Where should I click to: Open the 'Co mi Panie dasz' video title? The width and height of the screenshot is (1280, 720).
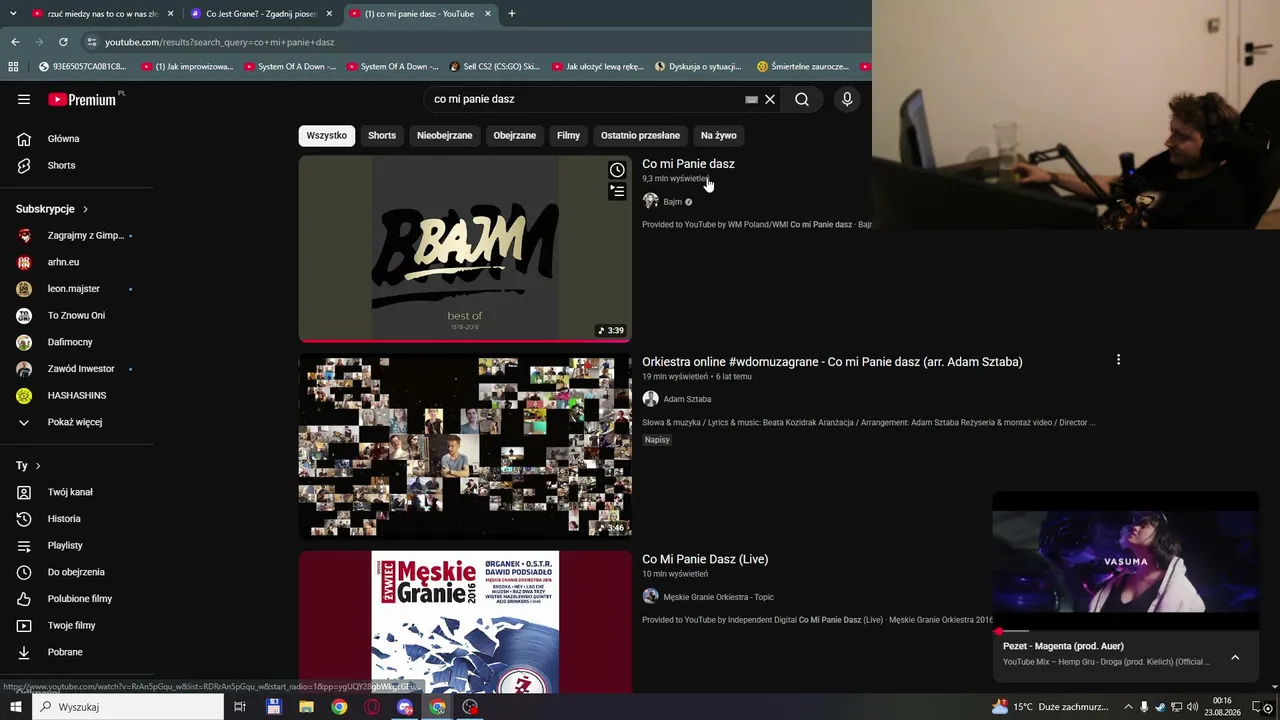coord(688,164)
